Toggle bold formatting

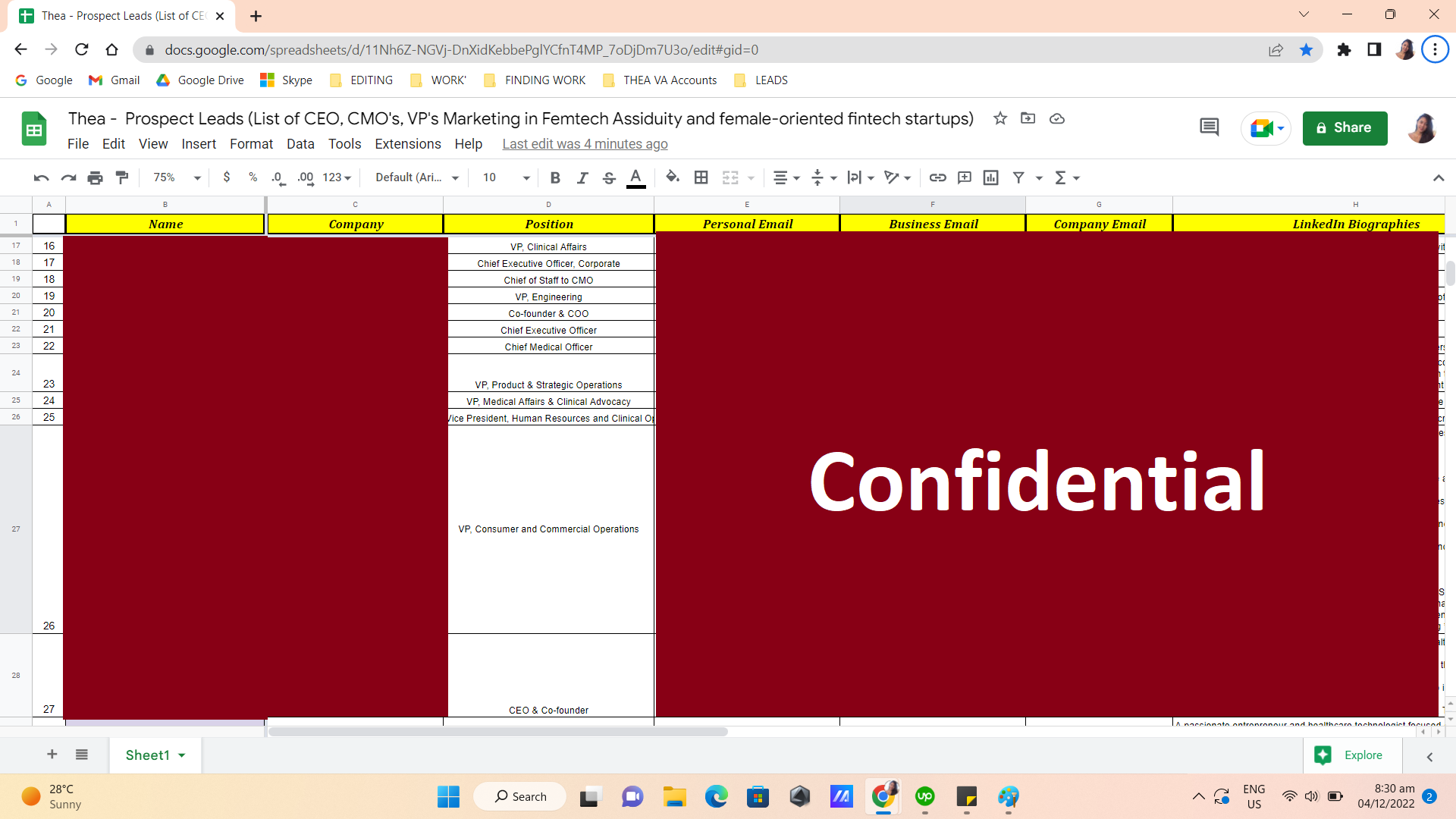[555, 177]
